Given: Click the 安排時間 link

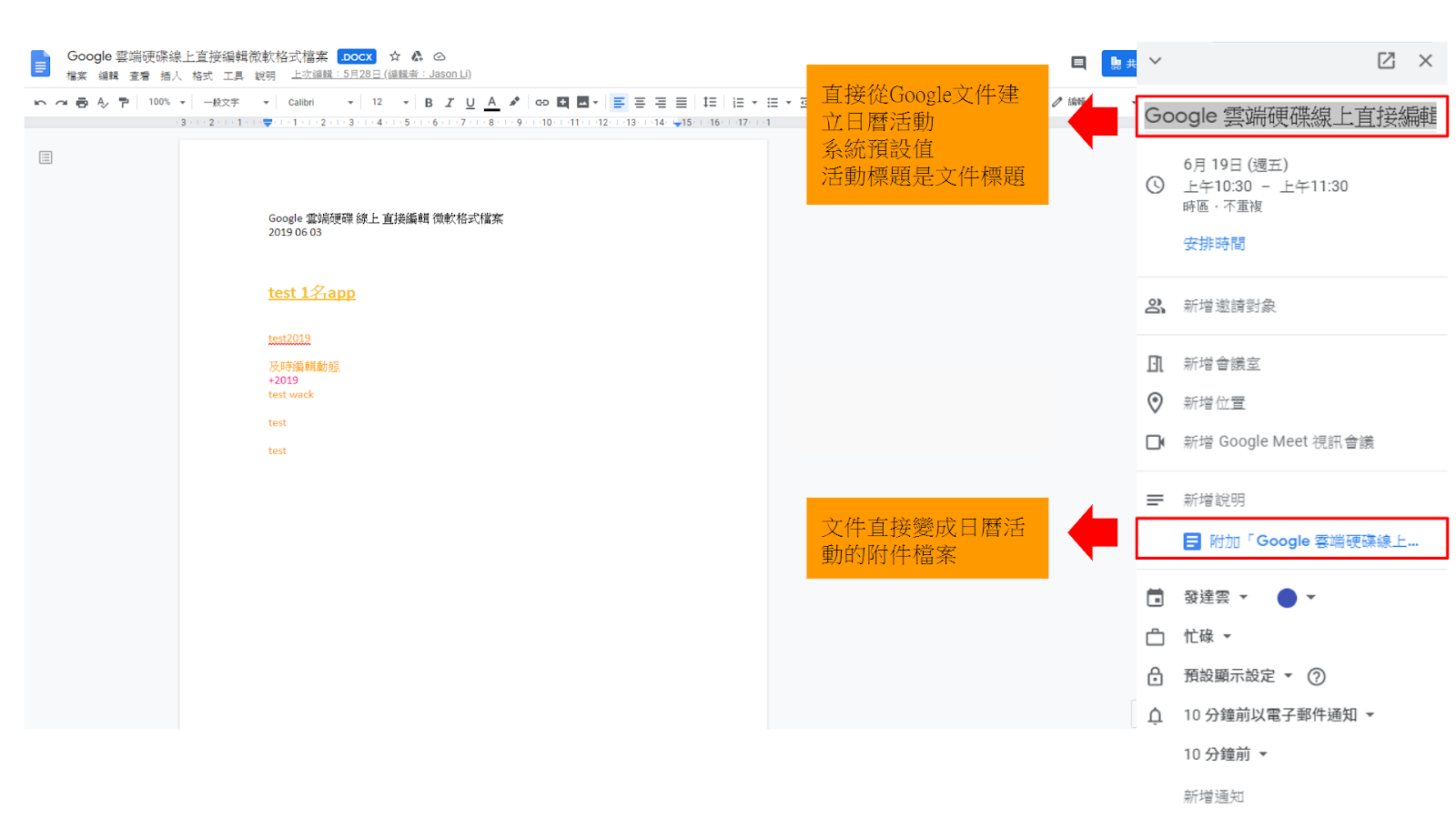Looking at the screenshot, I should pos(1214,244).
